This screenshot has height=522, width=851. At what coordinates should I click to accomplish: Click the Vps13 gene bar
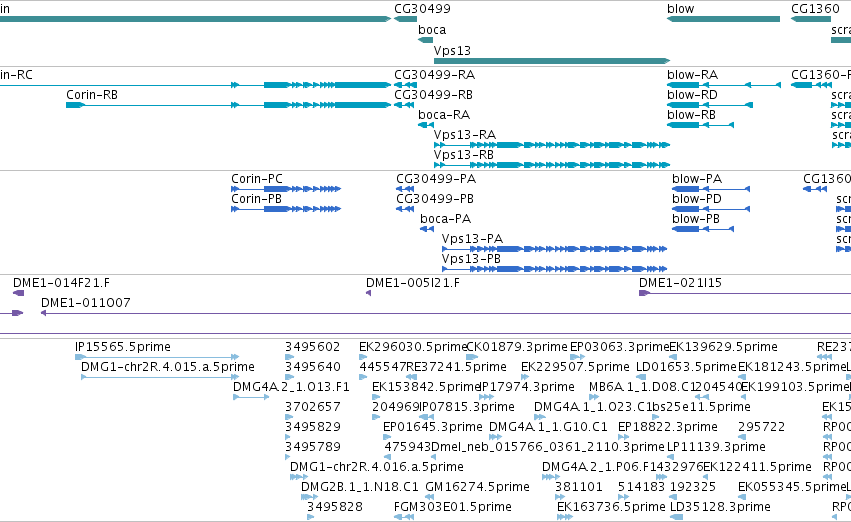552,61
